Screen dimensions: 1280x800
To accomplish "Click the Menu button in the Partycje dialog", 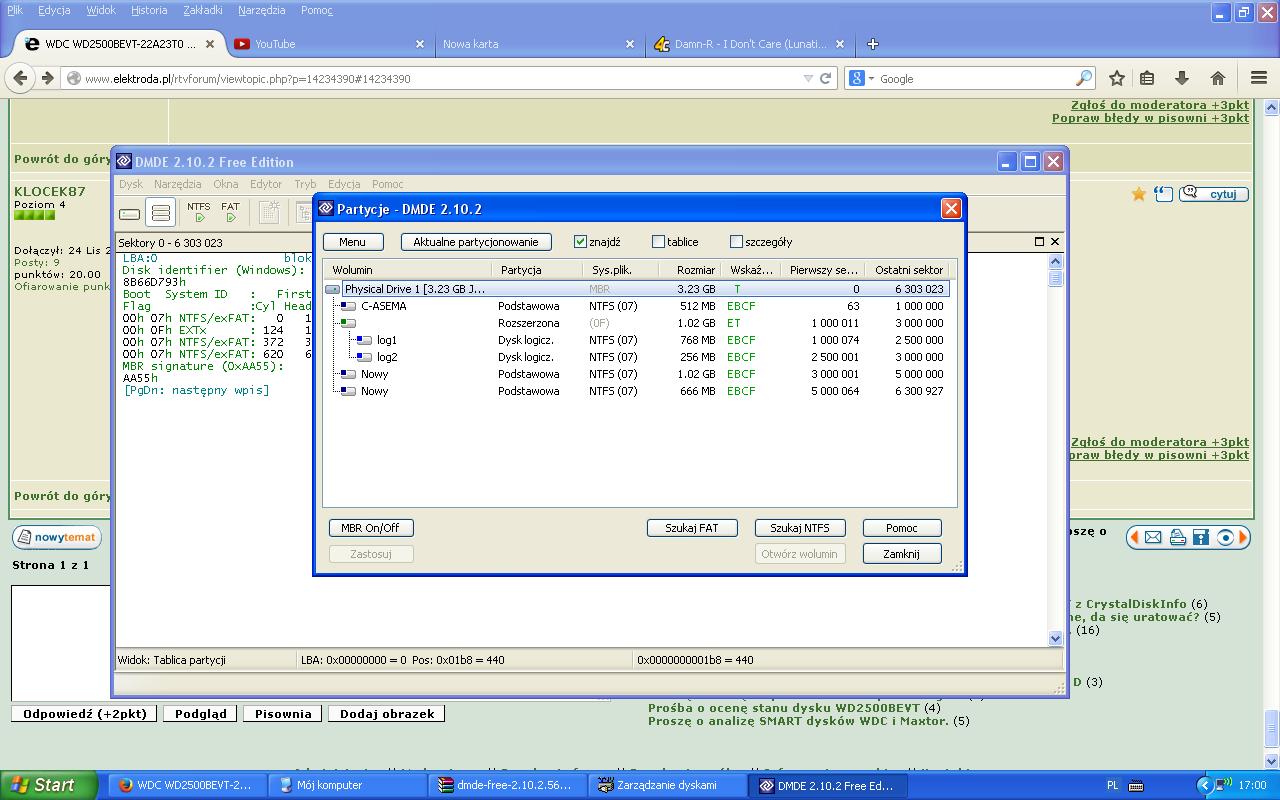I will coord(352,242).
